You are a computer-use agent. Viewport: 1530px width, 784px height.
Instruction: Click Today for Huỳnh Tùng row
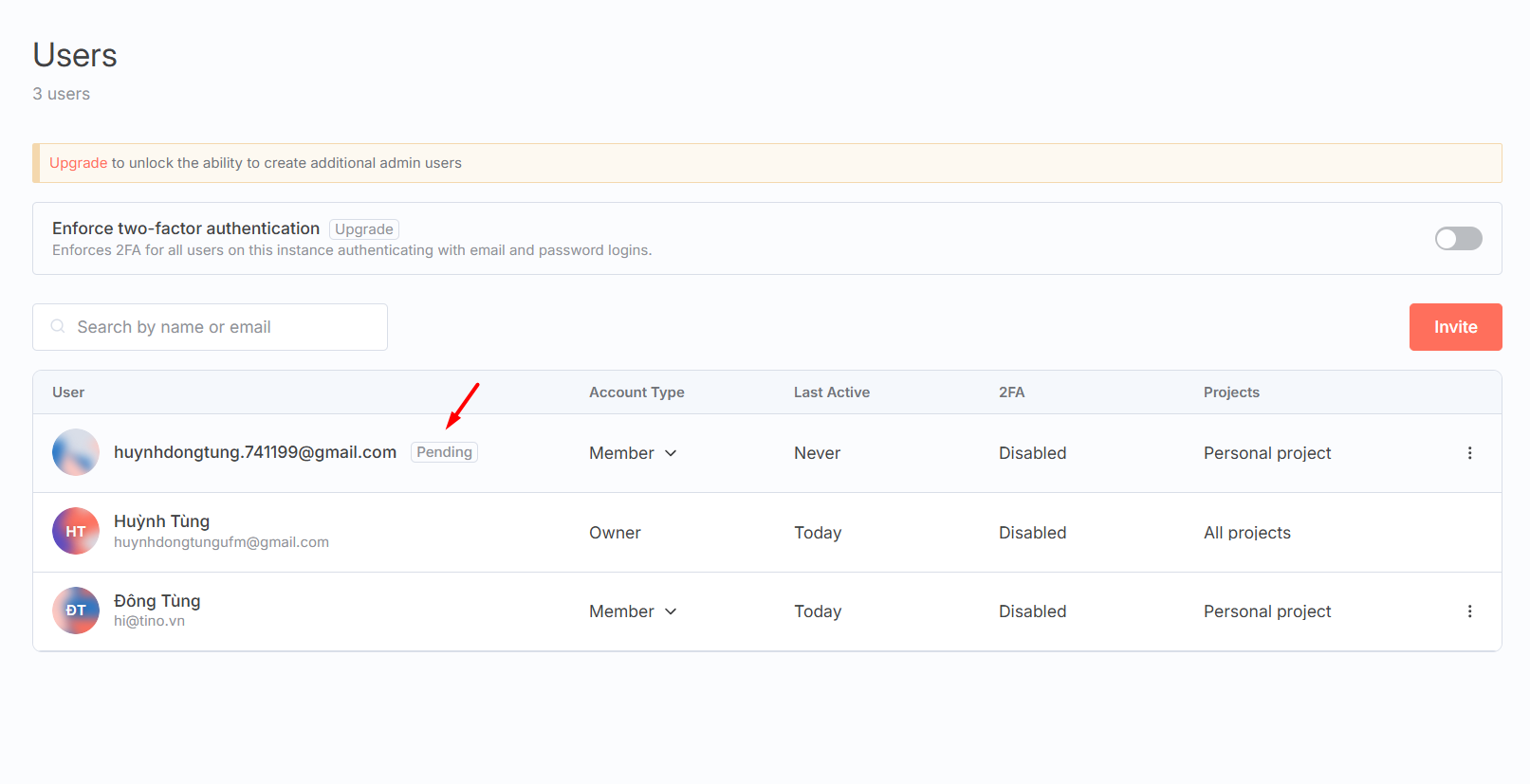818,533
